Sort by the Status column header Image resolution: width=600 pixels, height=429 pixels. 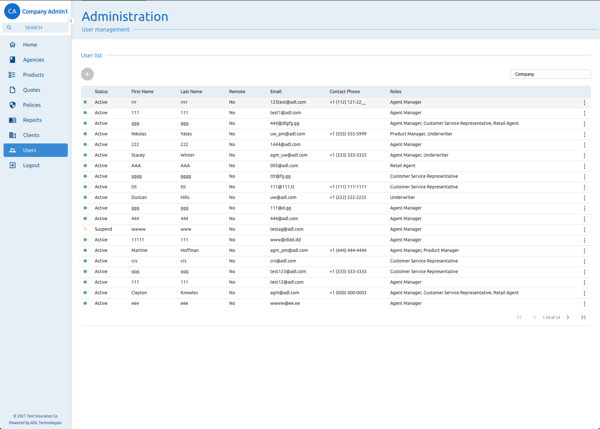pyautogui.click(x=101, y=91)
